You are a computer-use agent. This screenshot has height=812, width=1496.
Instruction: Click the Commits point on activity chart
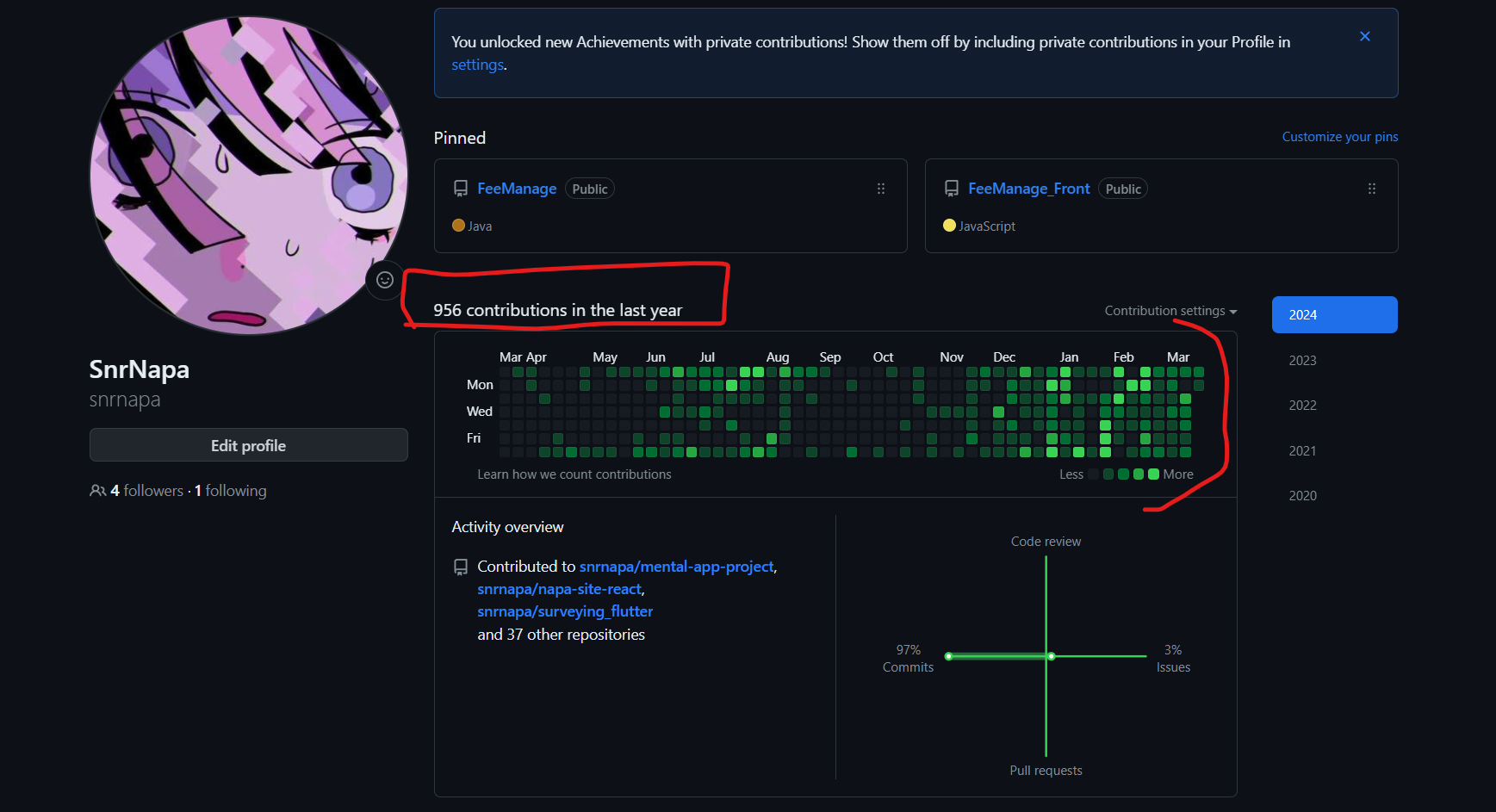(x=948, y=656)
